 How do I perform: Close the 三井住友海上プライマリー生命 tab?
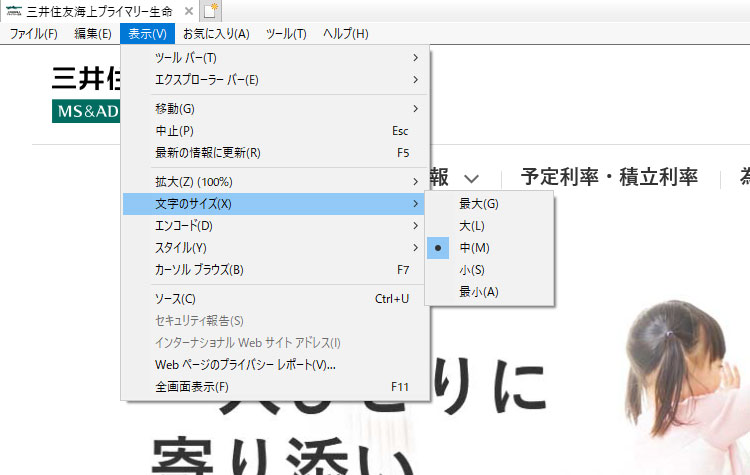(189, 11)
